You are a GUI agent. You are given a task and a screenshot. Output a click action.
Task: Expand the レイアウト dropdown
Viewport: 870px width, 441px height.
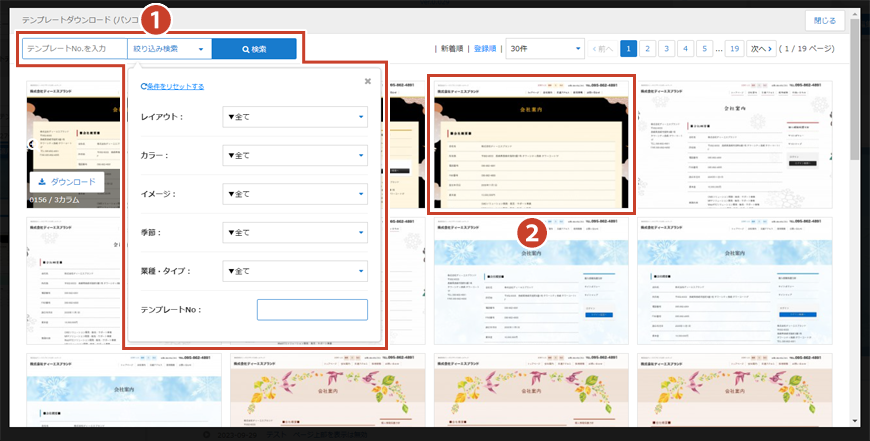pos(295,118)
